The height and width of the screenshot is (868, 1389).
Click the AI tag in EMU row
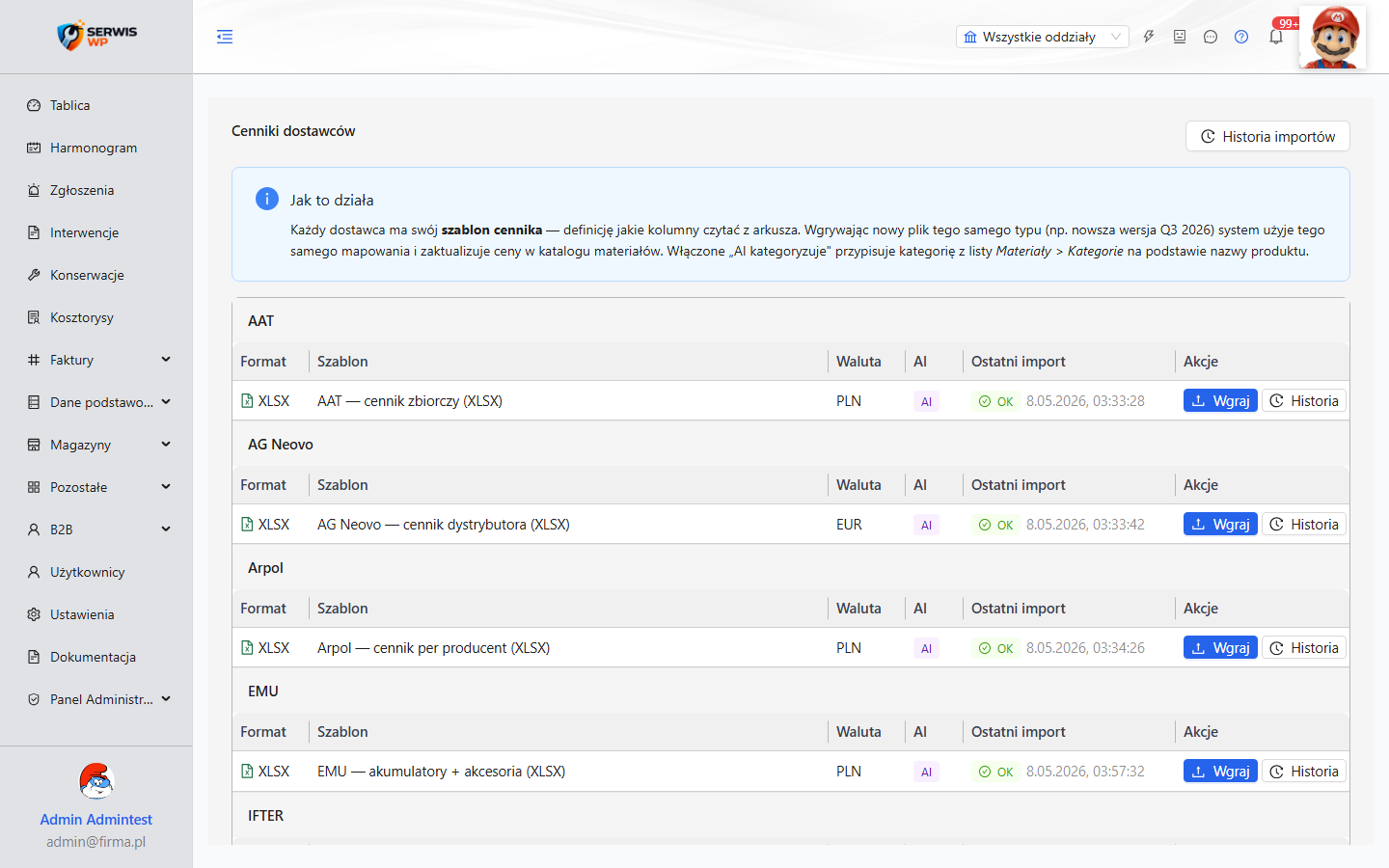tap(926, 772)
